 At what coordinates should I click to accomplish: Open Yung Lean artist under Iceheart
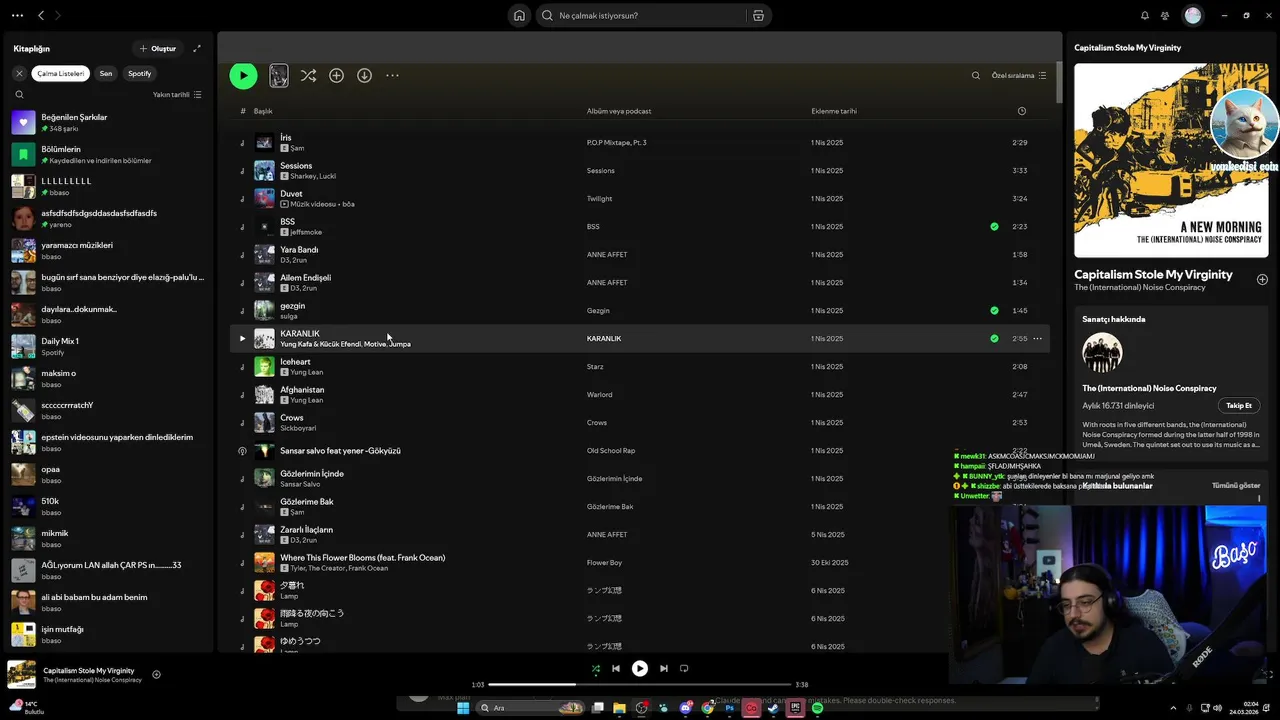click(307, 372)
